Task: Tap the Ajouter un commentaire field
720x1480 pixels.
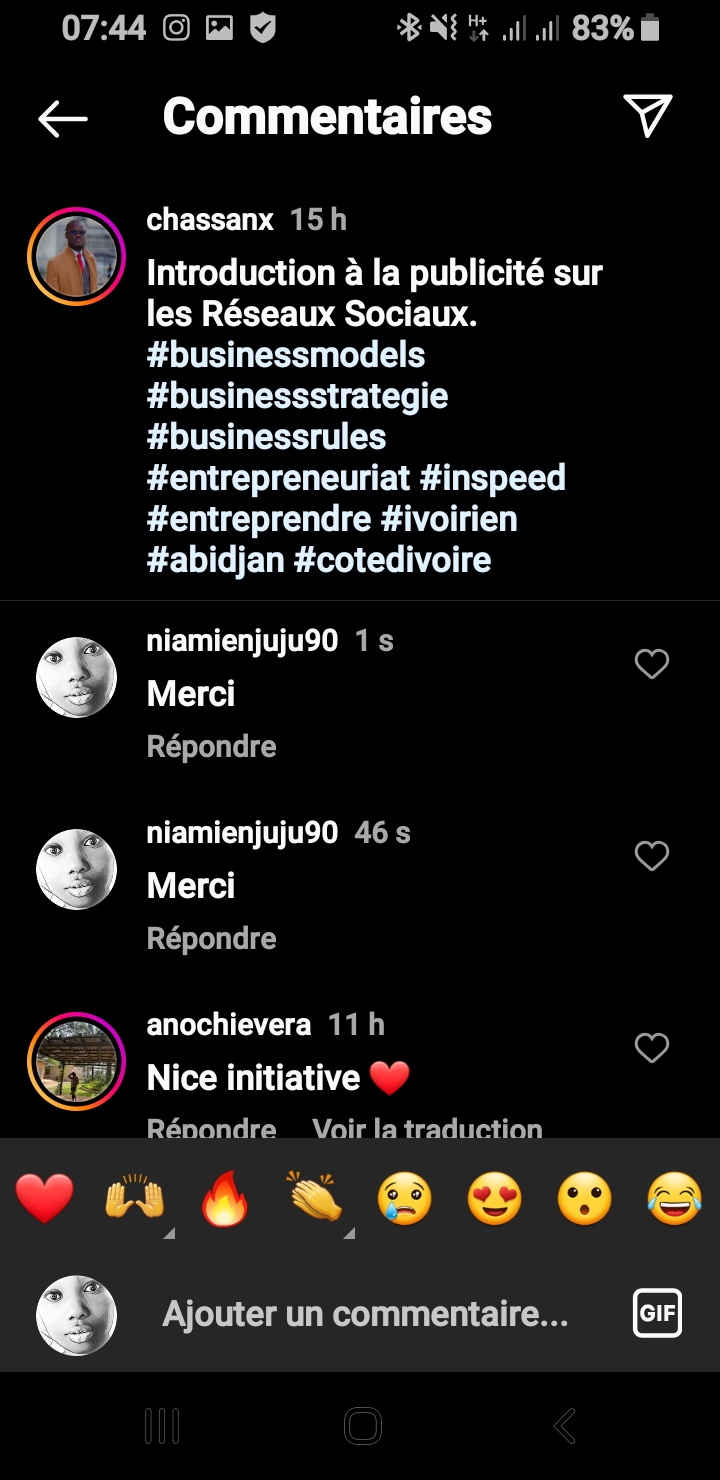Action: (x=365, y=1314)
